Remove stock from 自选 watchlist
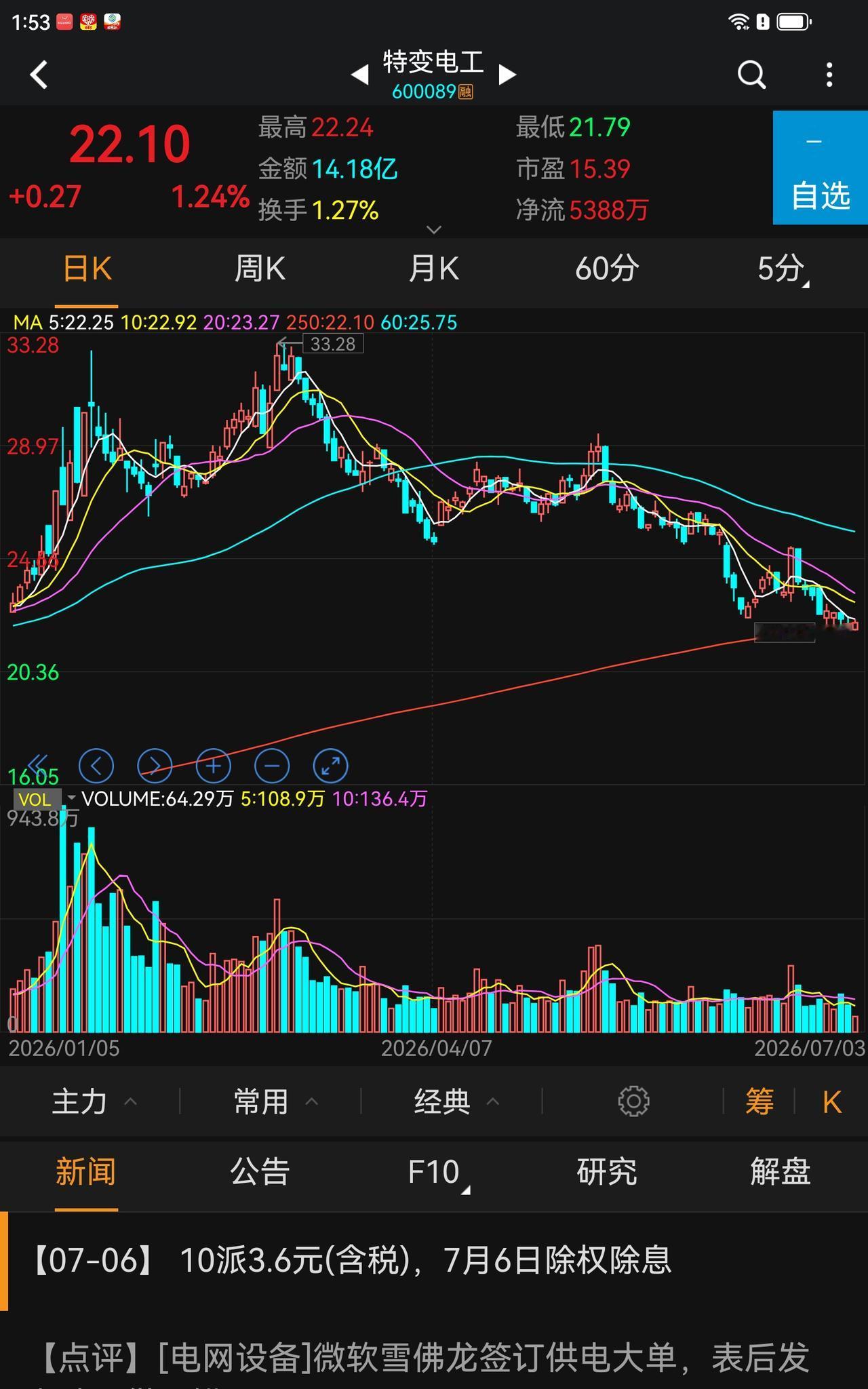Image resolution: width=868 pixels, height=1389 pixels. click(x=821, y=168)
